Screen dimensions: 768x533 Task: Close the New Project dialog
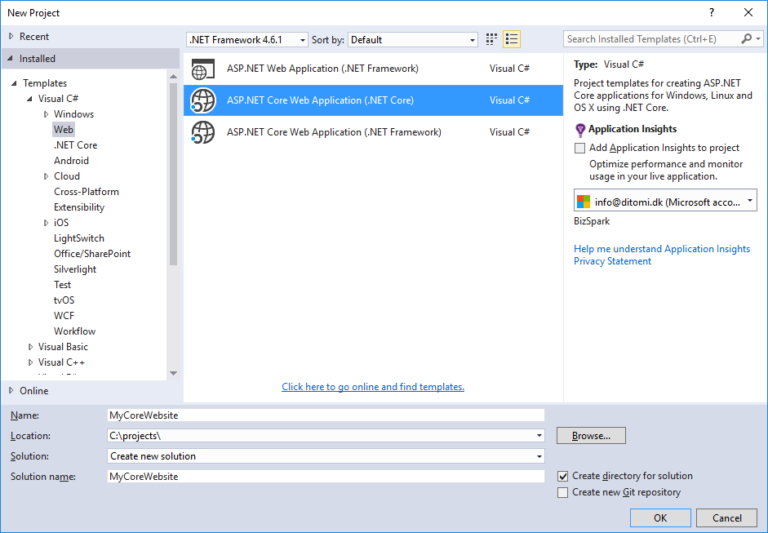[748, 13]
